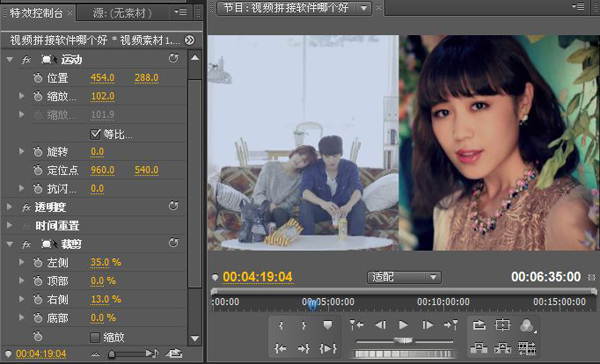Go to out point

[304, 348]
